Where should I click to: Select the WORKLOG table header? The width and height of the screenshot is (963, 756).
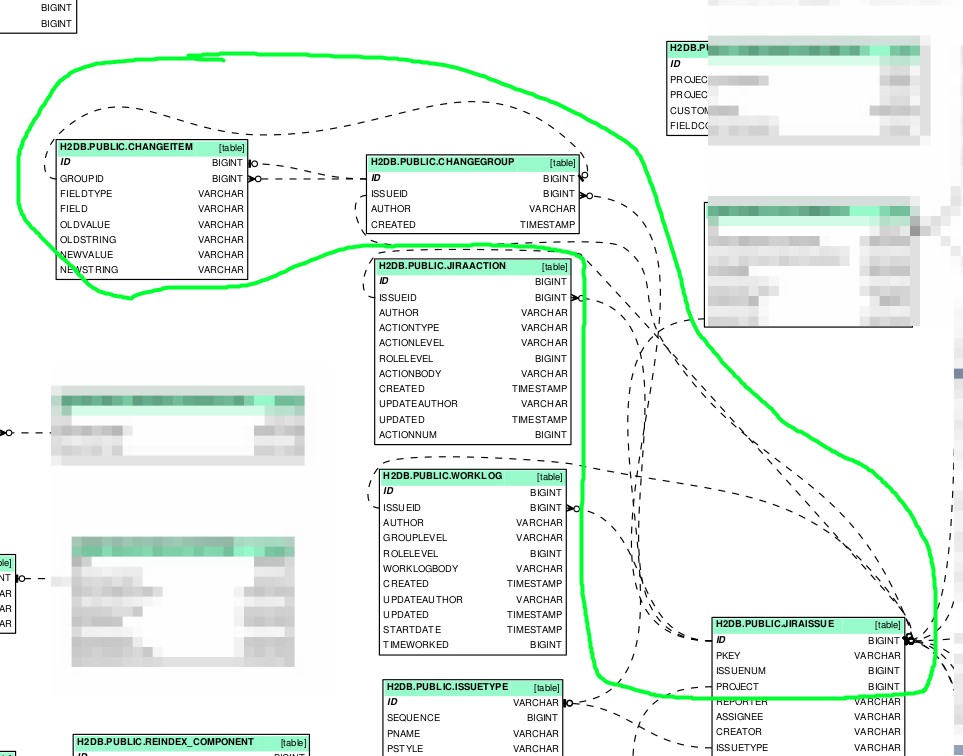click(472, 477)
